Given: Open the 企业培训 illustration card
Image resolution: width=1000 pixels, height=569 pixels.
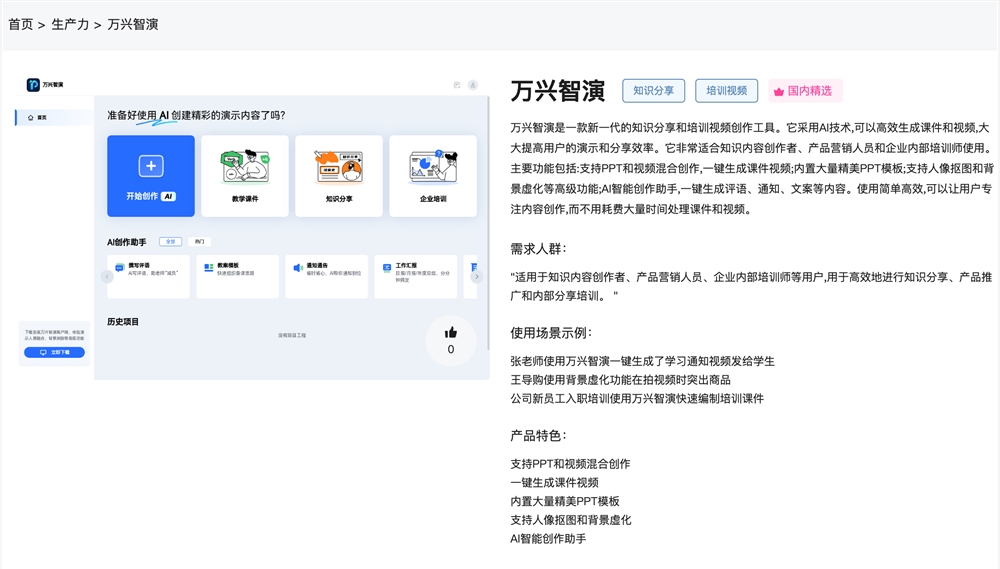Looking at the screenshot, I should (433, 176).
